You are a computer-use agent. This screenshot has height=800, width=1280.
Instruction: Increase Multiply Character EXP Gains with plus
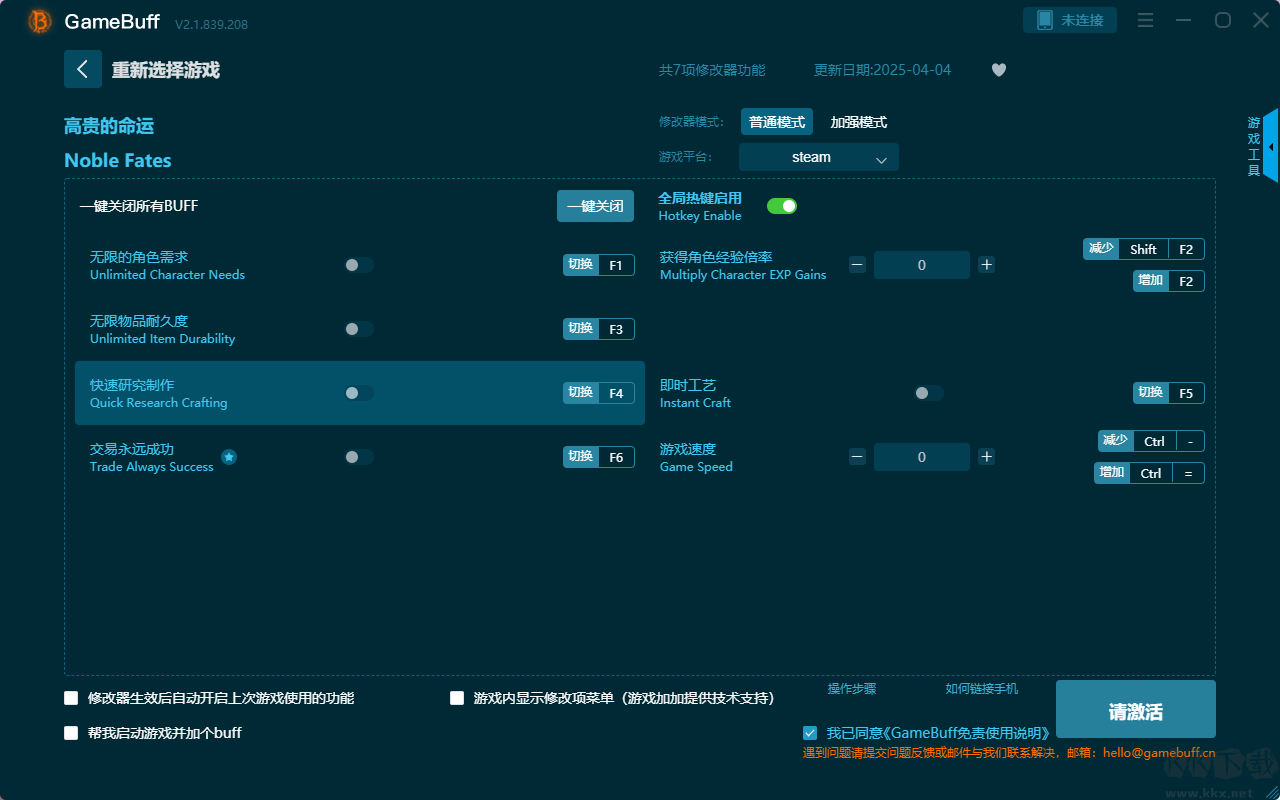click(987, 265)
